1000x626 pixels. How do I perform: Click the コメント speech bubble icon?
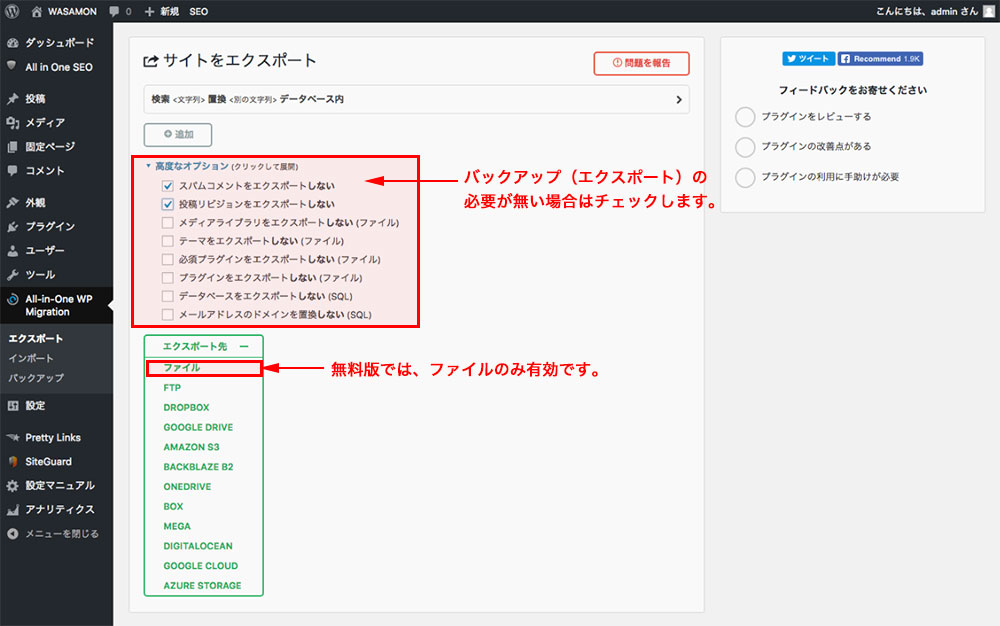tap(13, 170)
